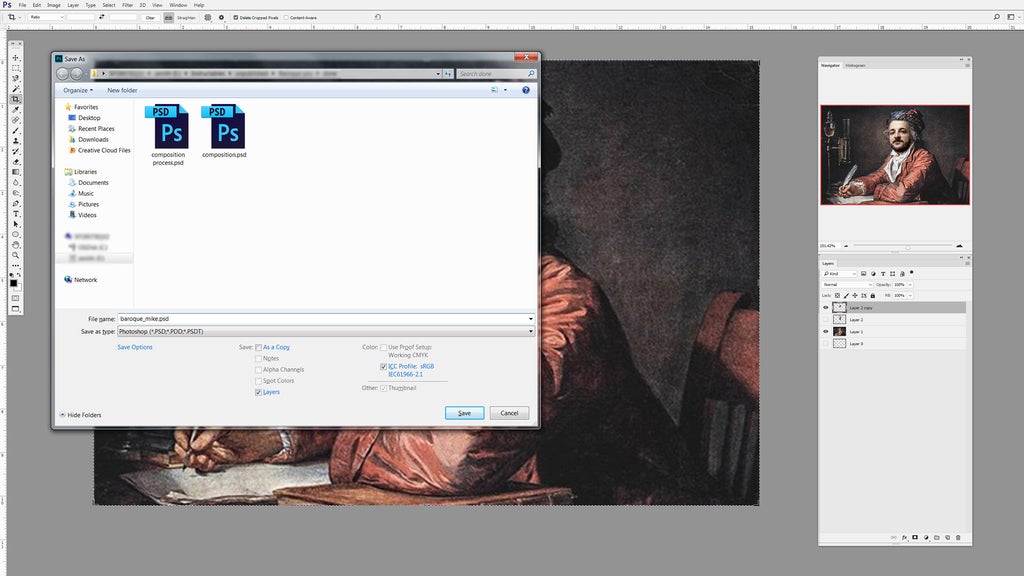The image size is (1024, 576).
Task: Show the Layer 0 layer
Action: (825, 344)
